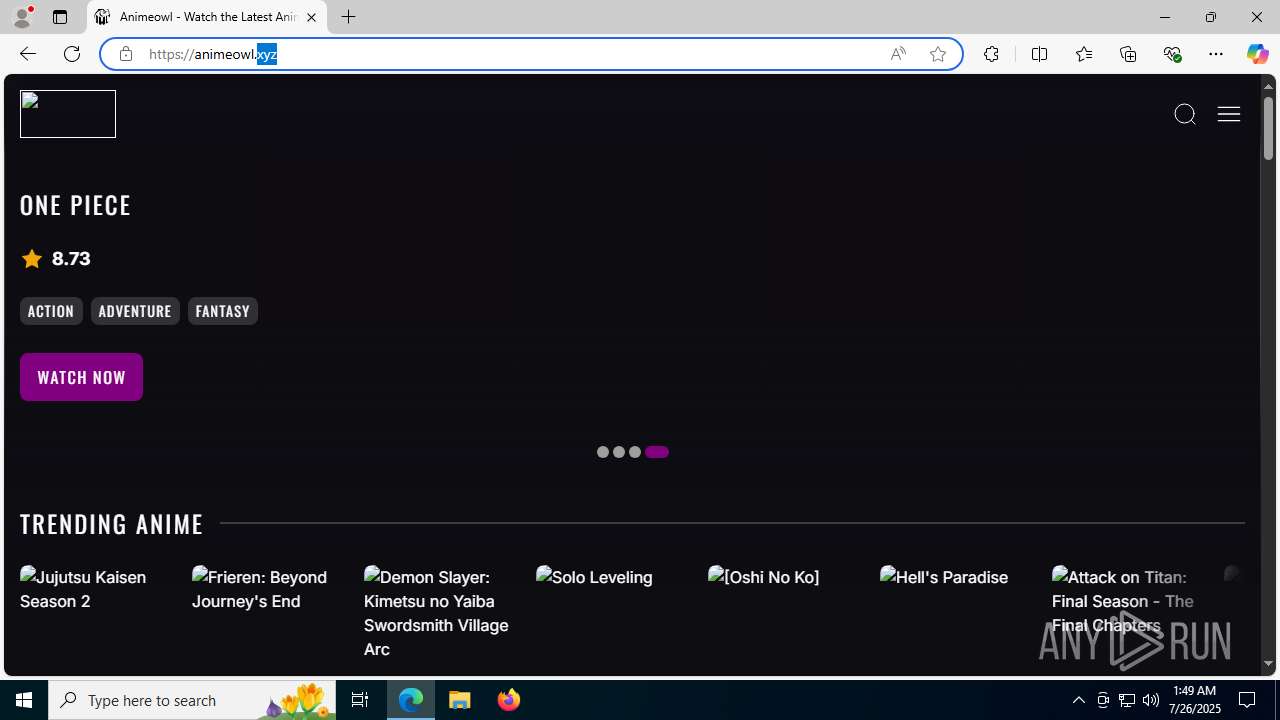
Task: Select the active purple carousel indicator
Action: pyautogui.click(x=657, y=452)
